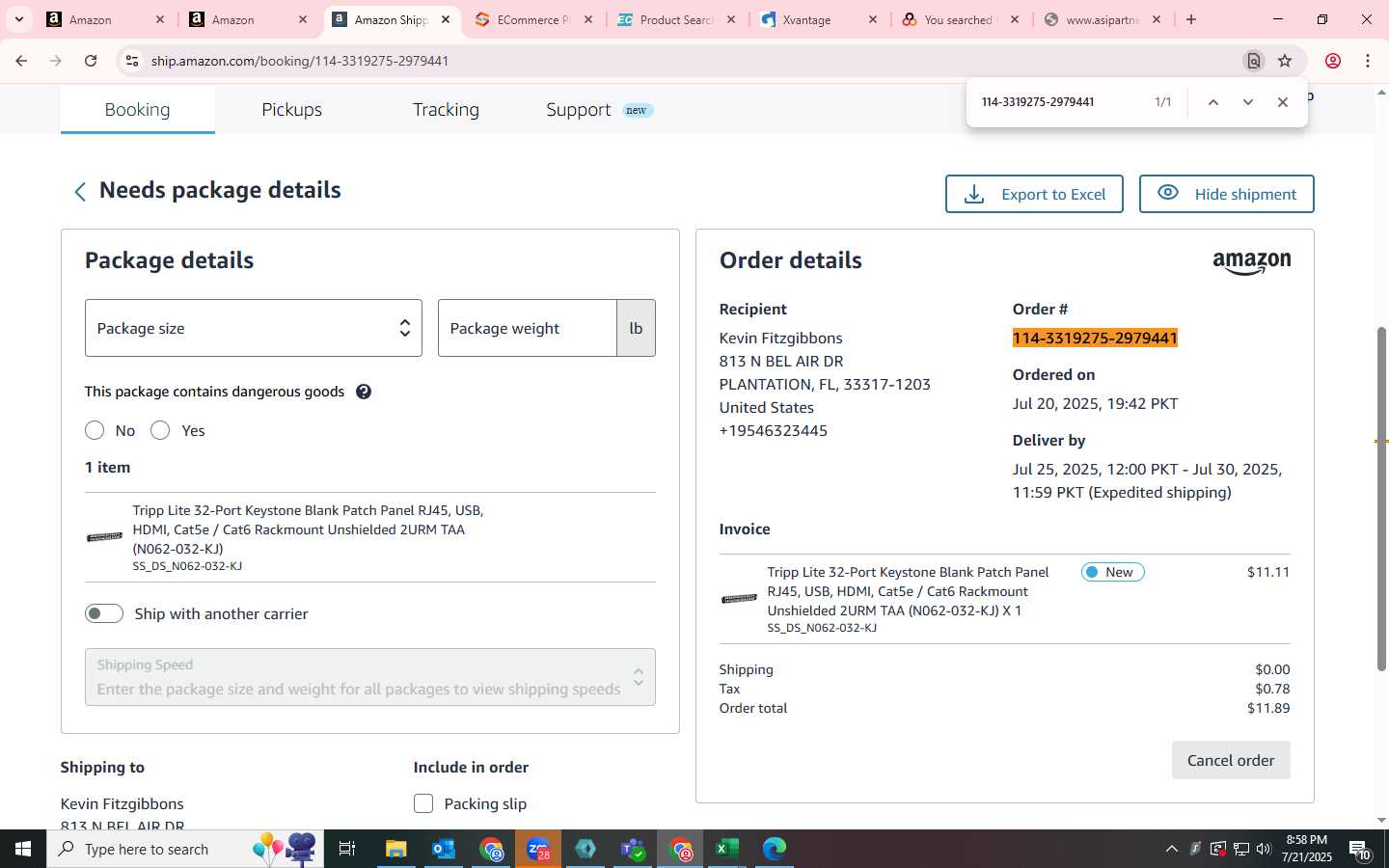This screenshot has width=1389, height=868.
Task: Open Microsoft Edge from the taskbar
Action: [775, 849]
